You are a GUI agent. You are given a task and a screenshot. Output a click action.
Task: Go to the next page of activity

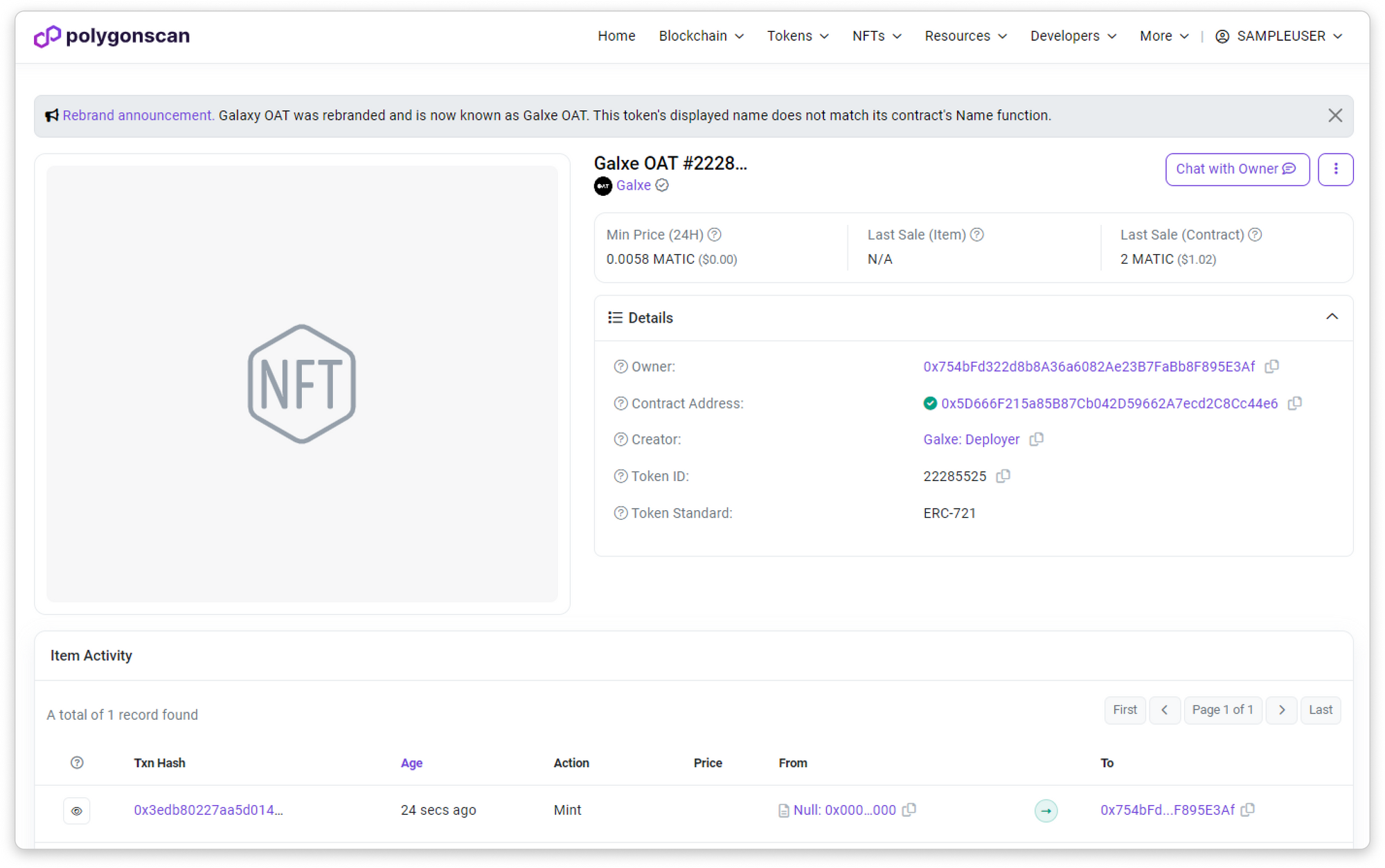point(1281,710)
